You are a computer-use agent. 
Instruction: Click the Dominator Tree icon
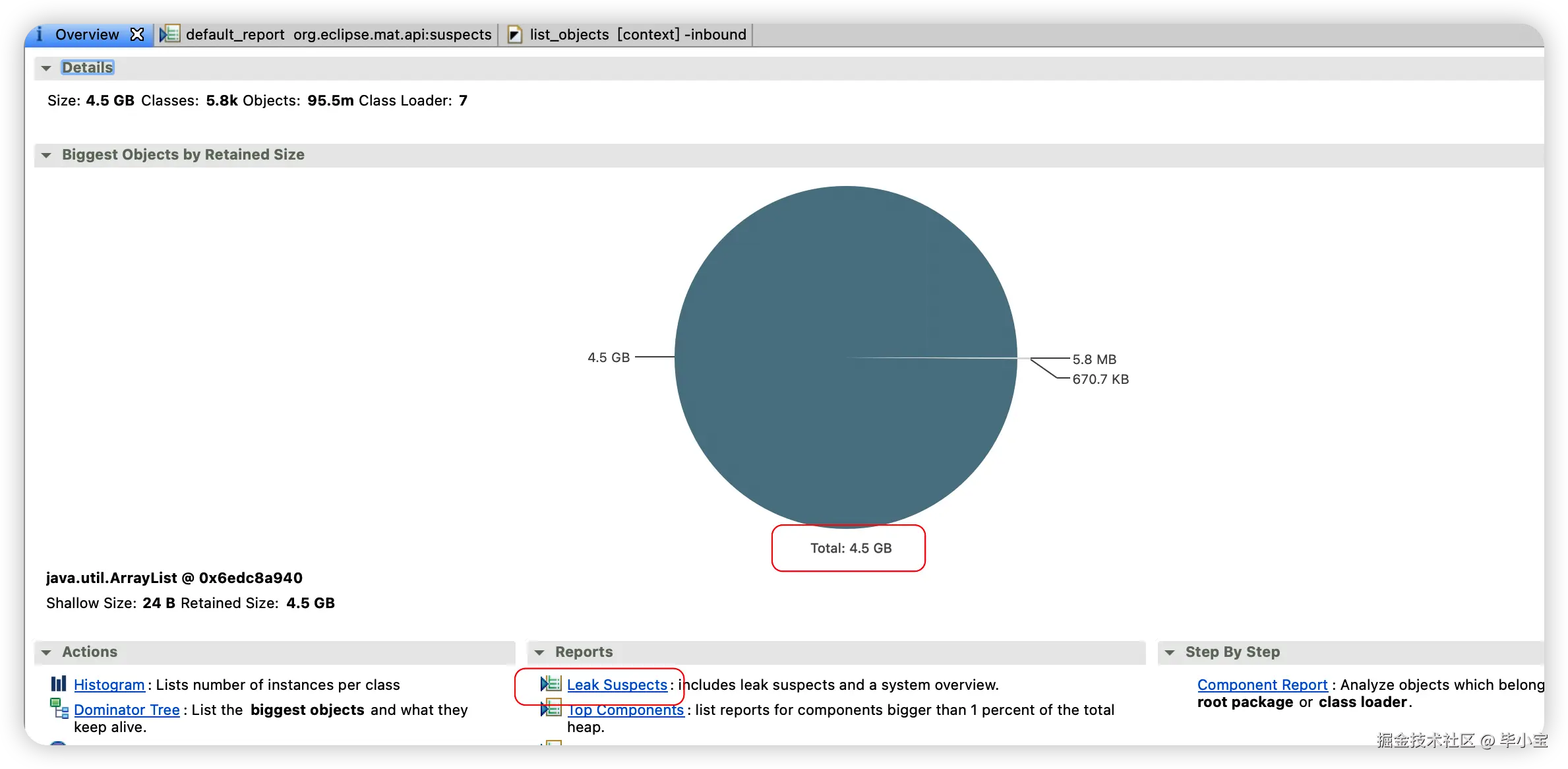pos(59,709)
